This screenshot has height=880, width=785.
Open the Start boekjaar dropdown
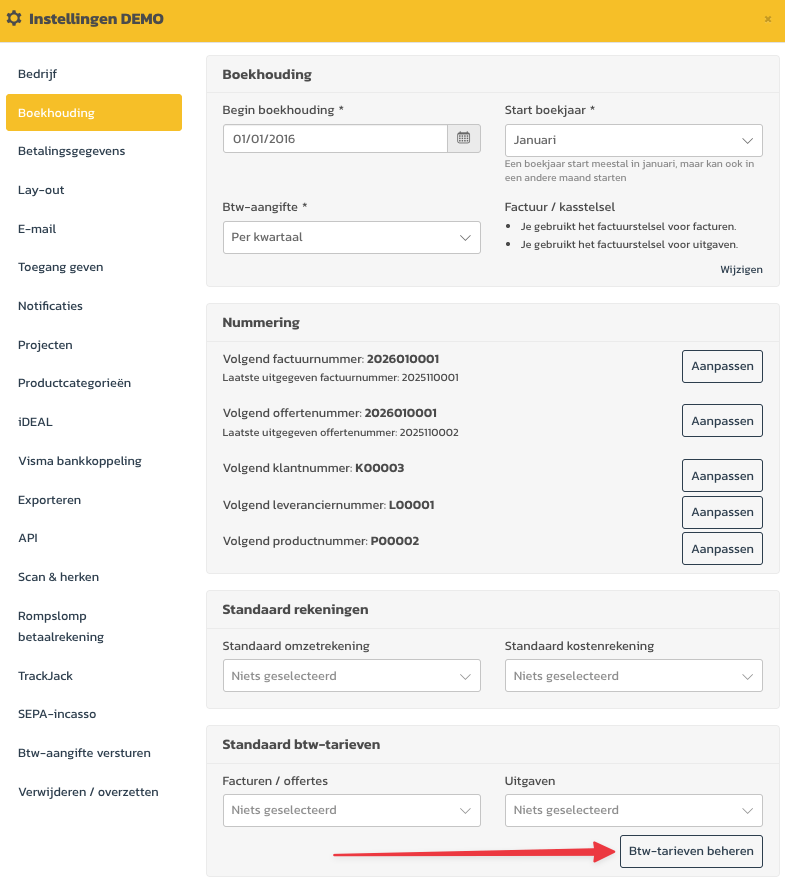633,140
